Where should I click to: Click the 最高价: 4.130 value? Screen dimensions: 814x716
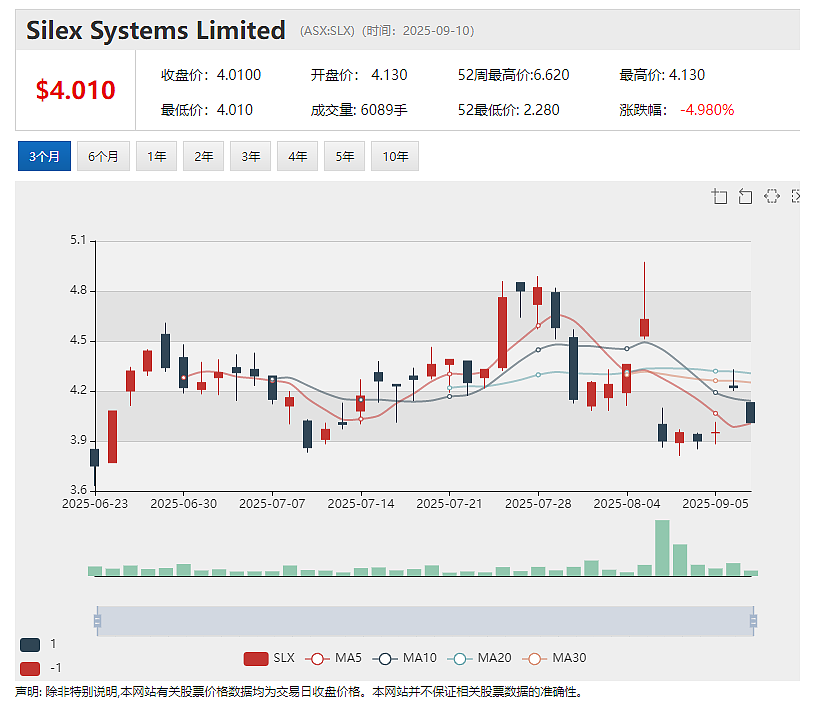[662, 75]
